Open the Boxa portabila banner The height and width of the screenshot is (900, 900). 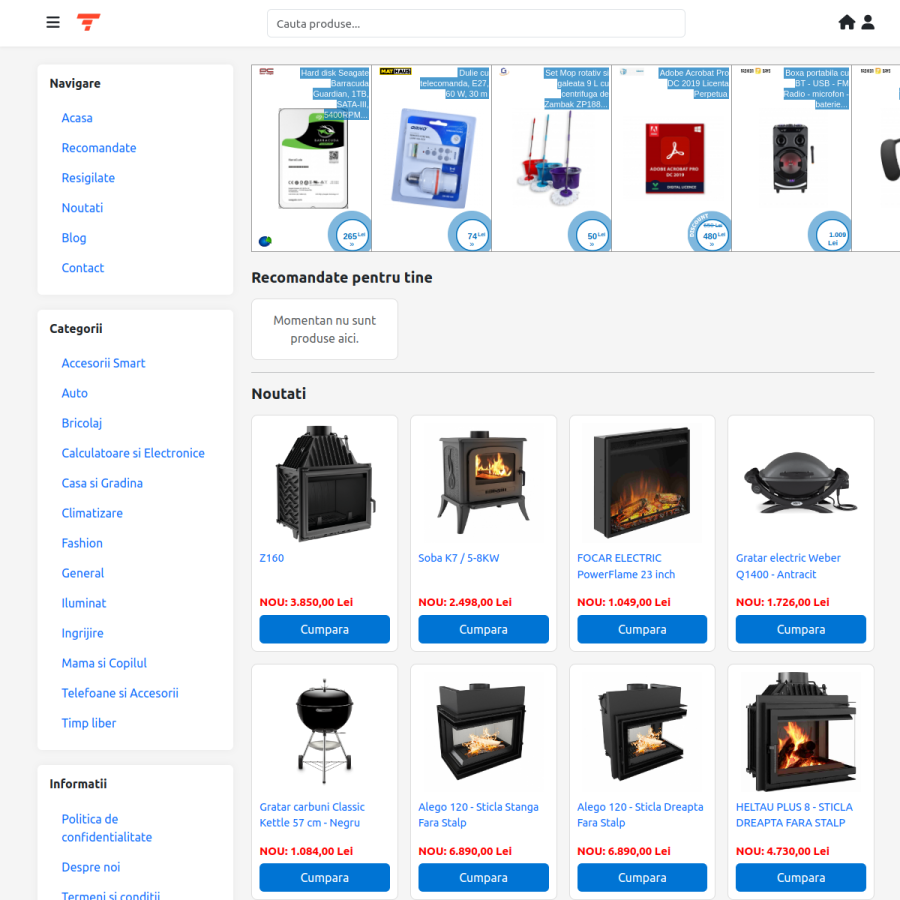792,158
